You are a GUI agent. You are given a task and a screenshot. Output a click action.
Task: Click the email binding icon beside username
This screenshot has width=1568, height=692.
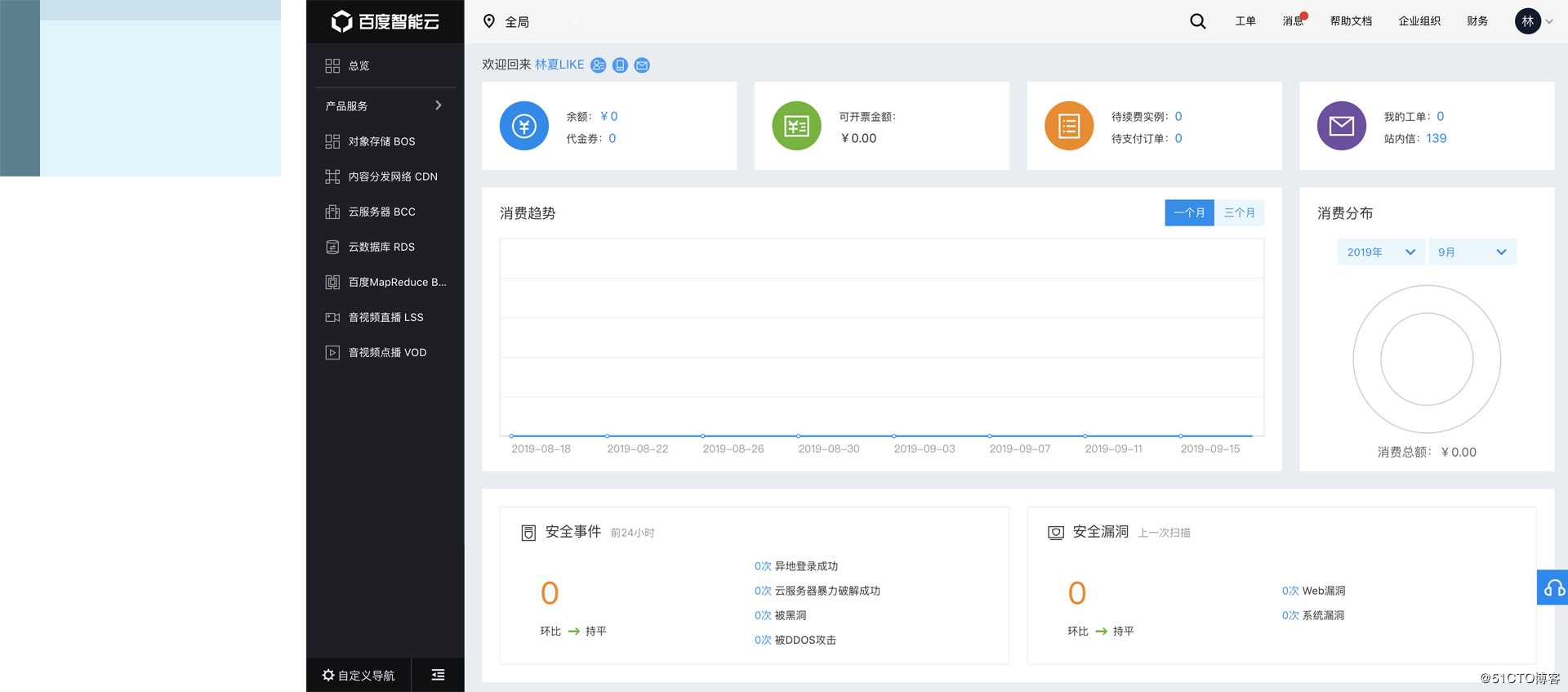click(642, 65)
